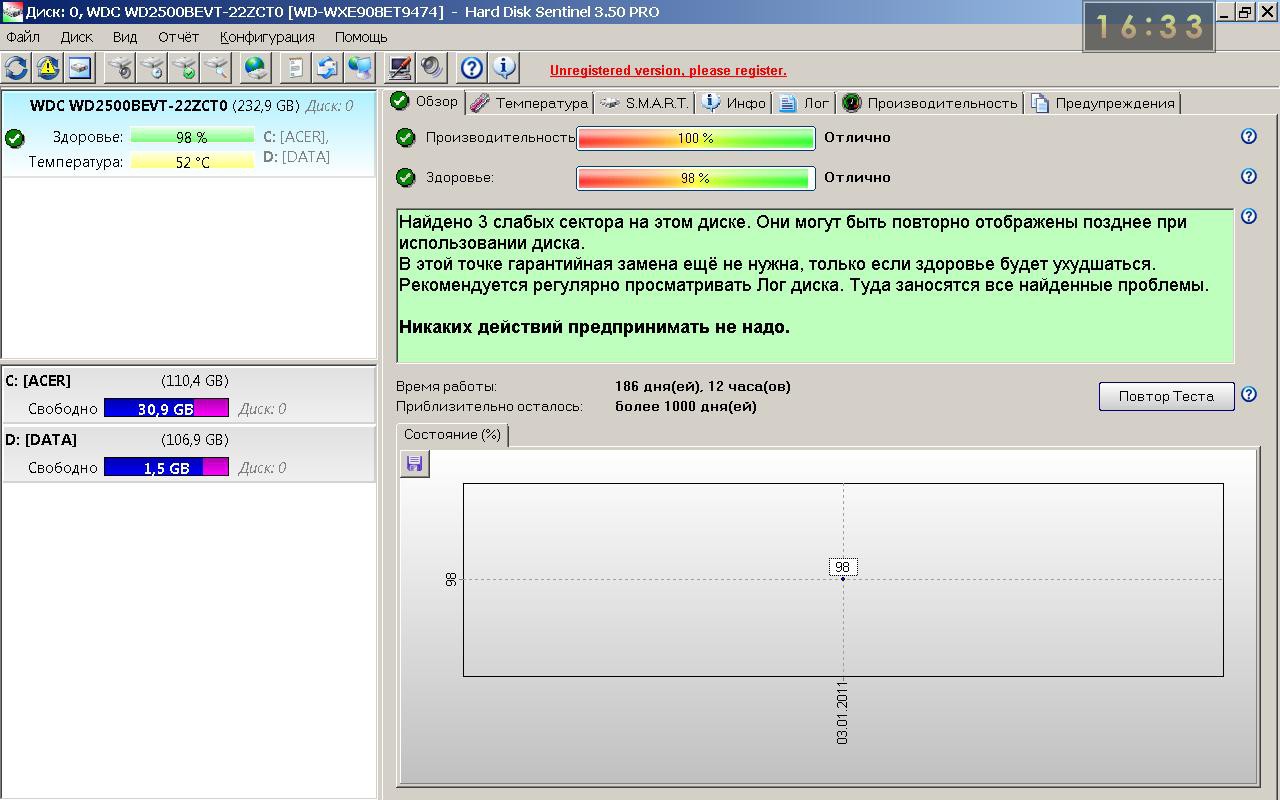Open the Предупреждения tab

pos(1103,103)
